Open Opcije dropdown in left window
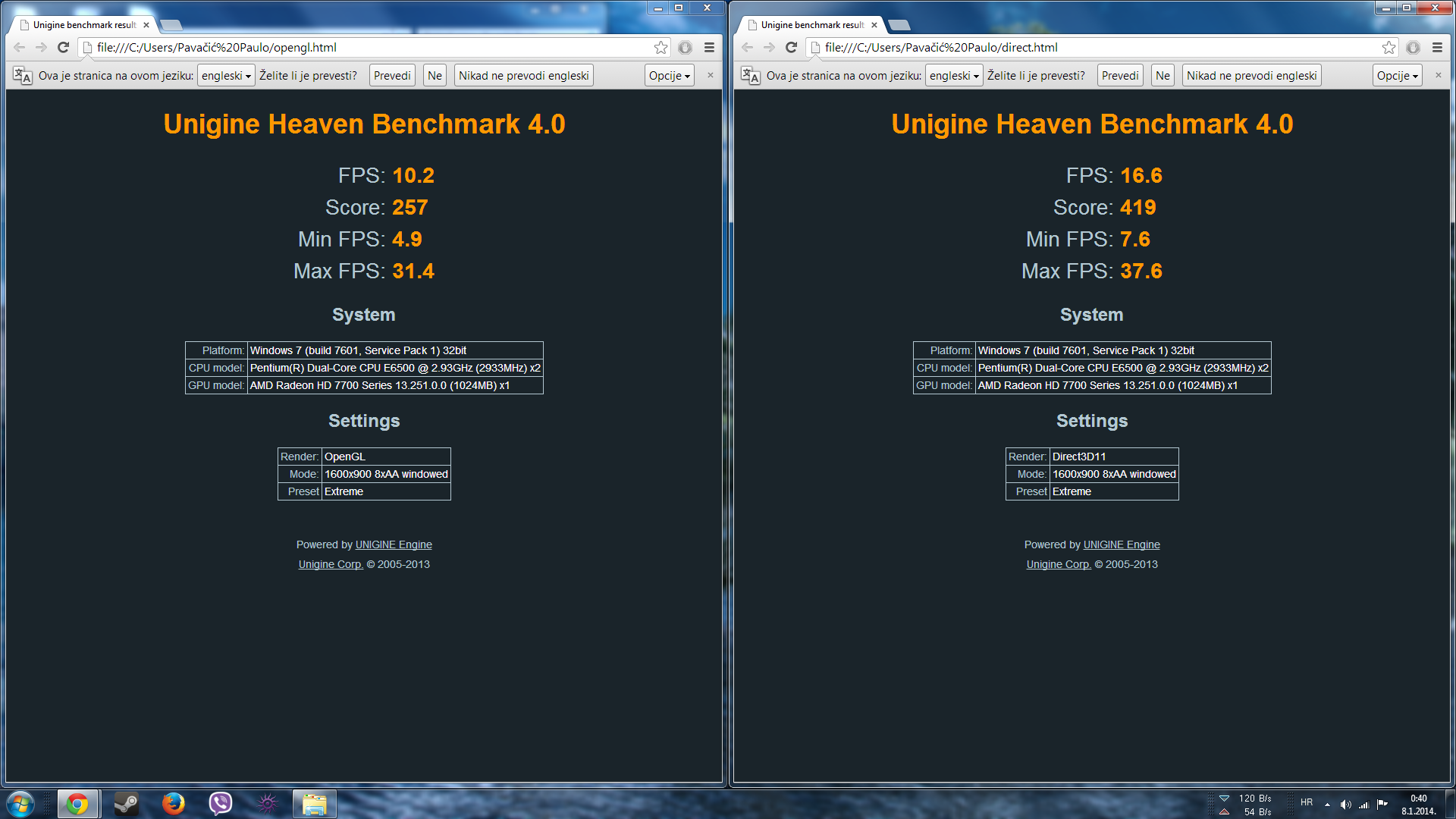The width and height of the screenshot is (1456, 819). (670, 76)
